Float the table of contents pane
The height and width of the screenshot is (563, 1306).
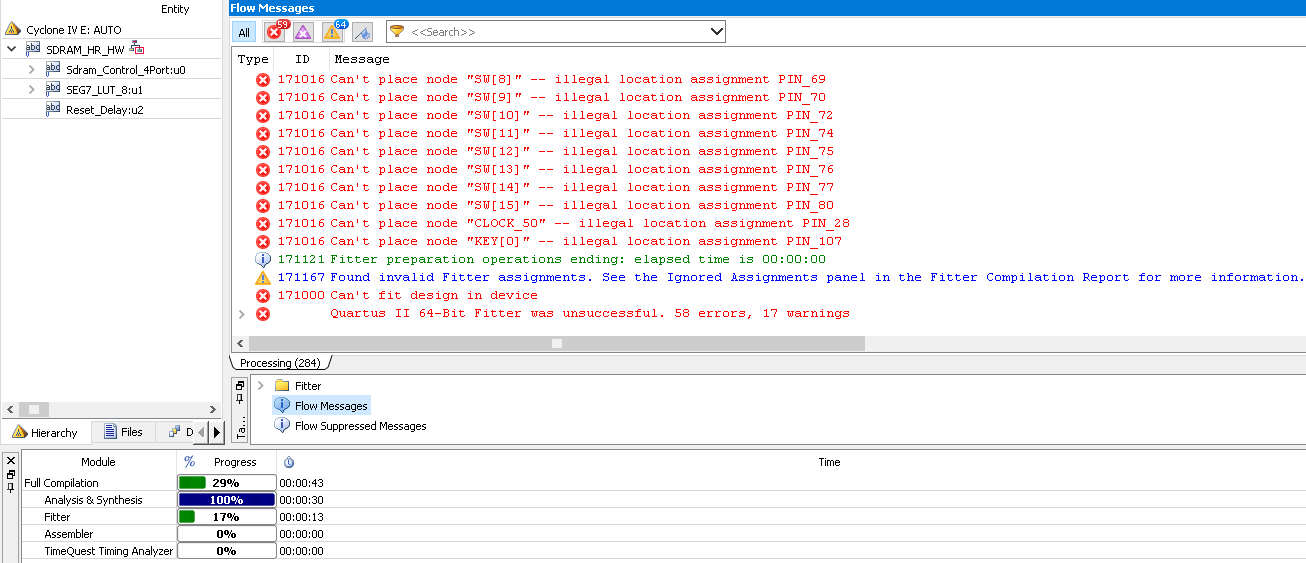click(240, 384)
